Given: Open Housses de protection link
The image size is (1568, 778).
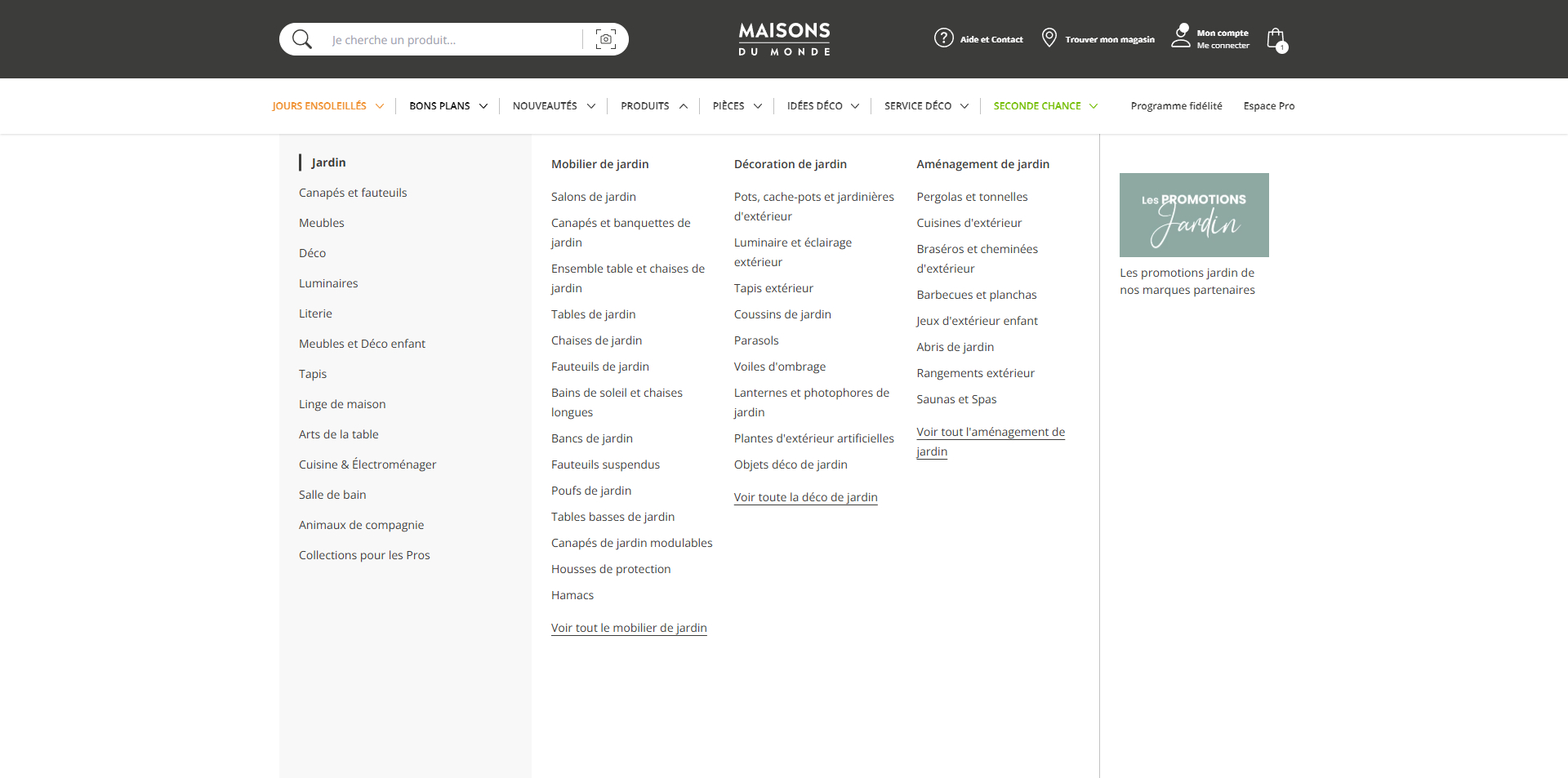Looking at the screenshot, I should [611, 569].
